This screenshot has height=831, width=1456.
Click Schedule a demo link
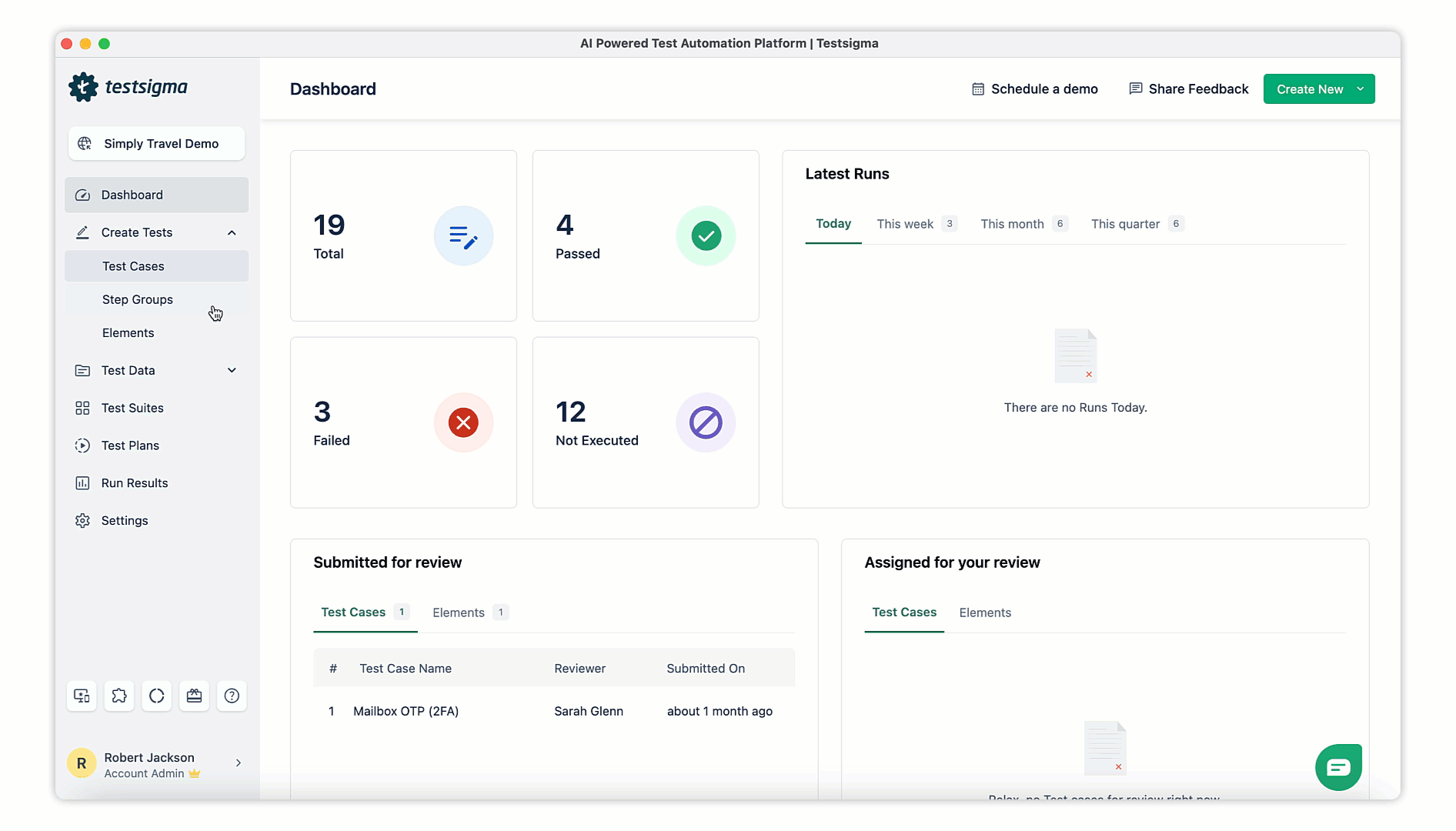tap(1034, 89)
